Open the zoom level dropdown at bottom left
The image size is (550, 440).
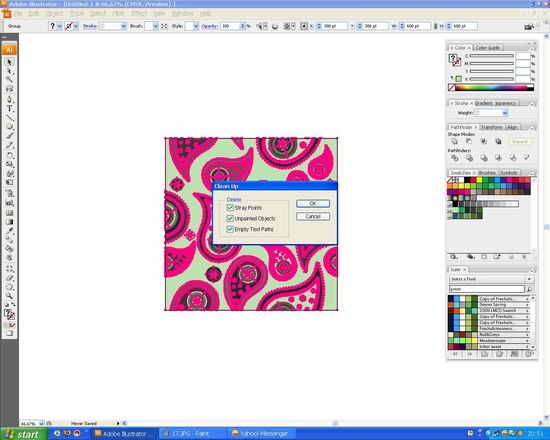pyautogui.click(x=41, y=423)
